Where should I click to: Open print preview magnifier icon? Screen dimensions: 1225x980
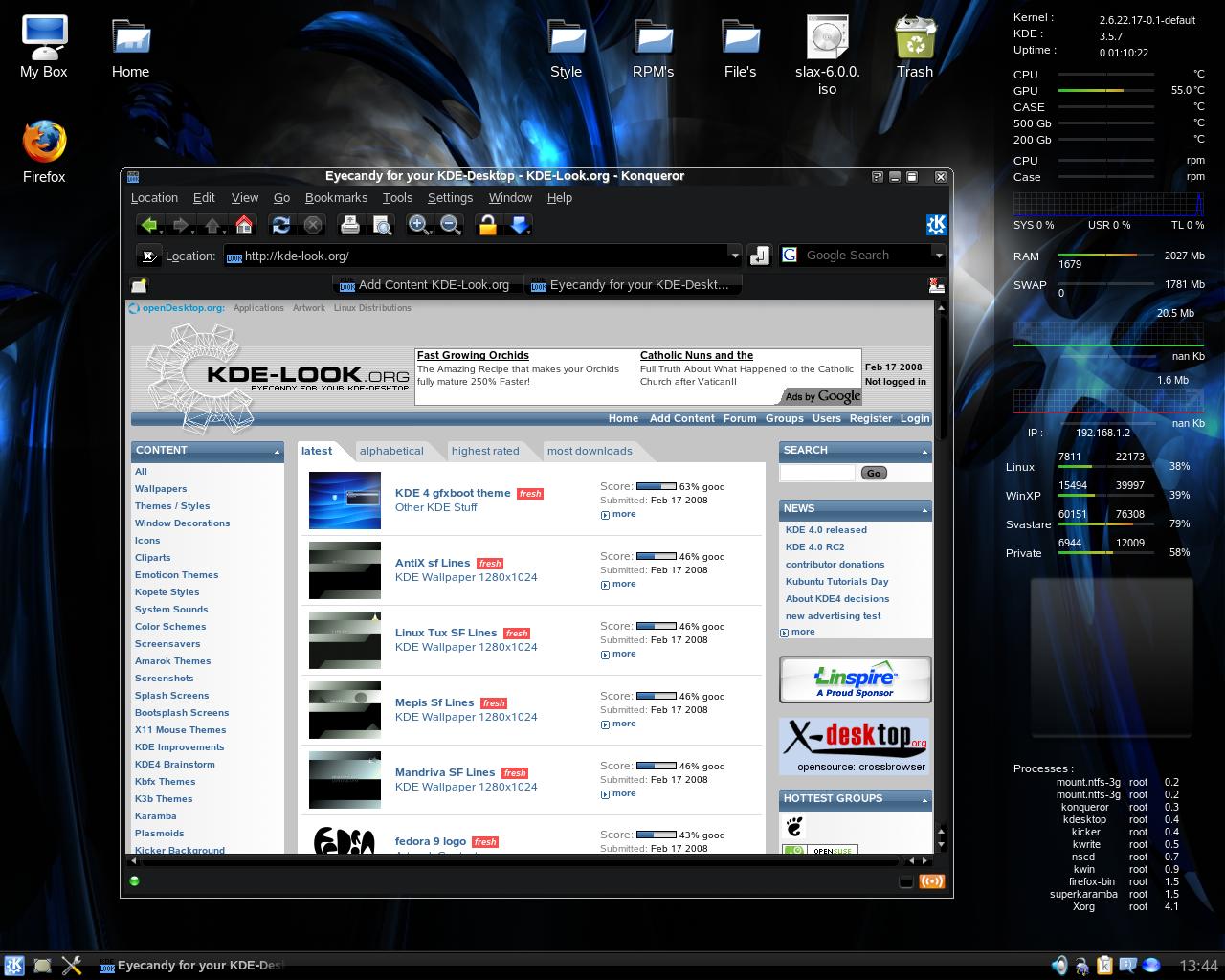pos(382,225)
